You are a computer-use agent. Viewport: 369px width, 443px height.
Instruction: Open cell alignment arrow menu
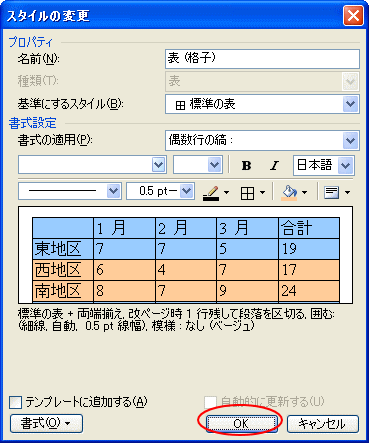coord(347,193)
